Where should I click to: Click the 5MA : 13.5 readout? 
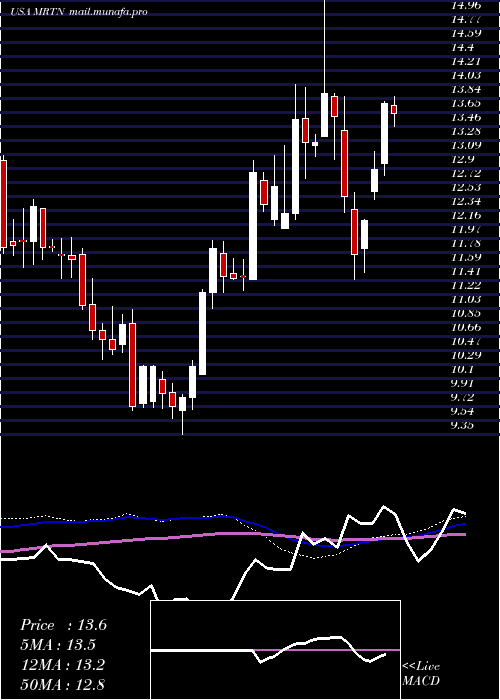58,645
